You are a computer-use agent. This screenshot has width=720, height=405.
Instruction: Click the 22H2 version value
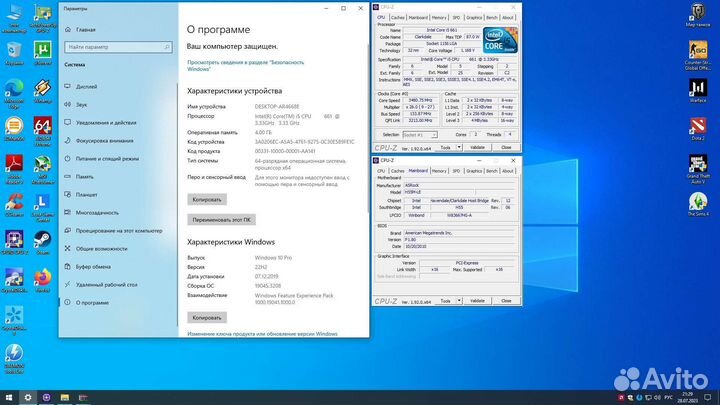pyautogui.click(x=261, y=267)
